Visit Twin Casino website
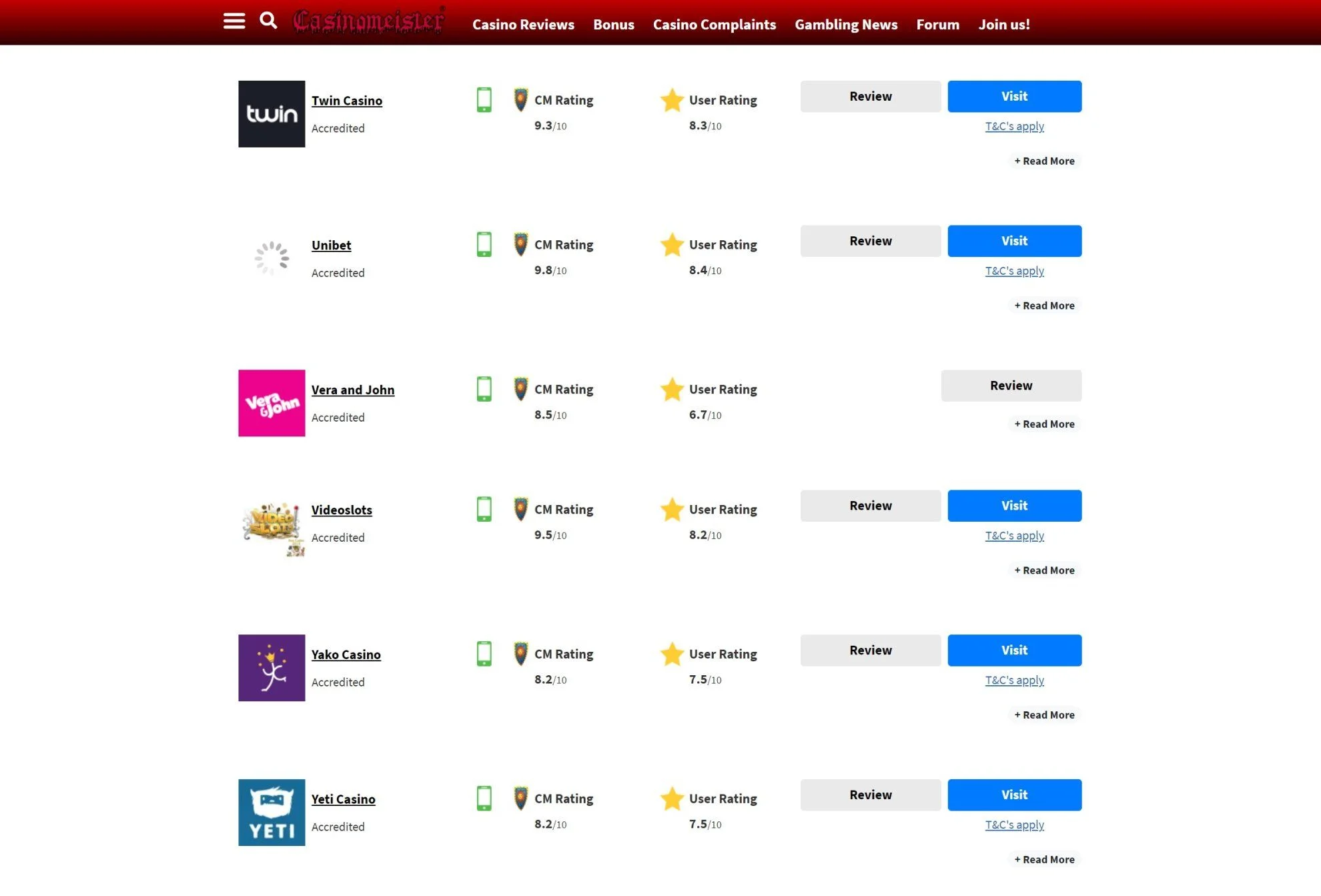The image size is (1321, 896). pyautogui.click(x=1014, y=96)
